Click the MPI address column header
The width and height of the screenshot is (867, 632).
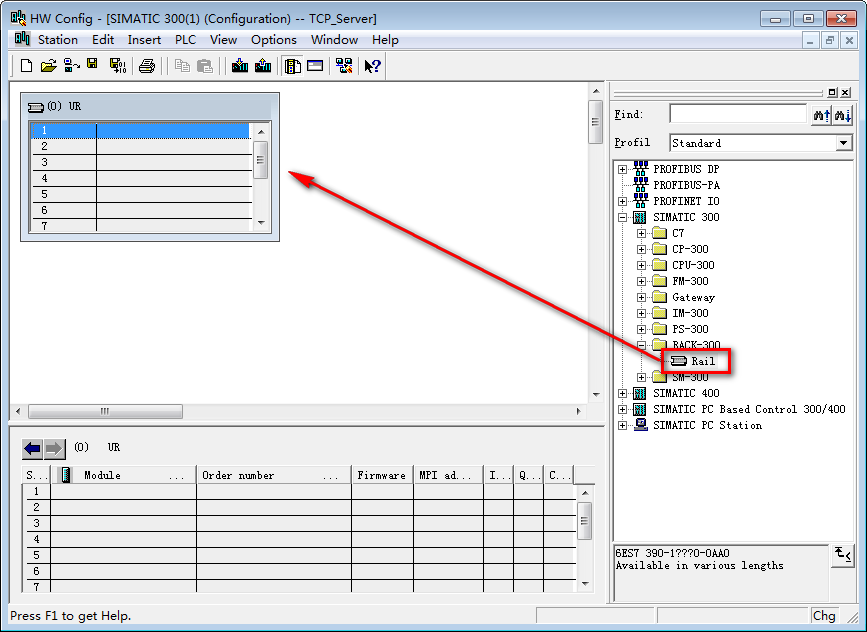[448, 476]
